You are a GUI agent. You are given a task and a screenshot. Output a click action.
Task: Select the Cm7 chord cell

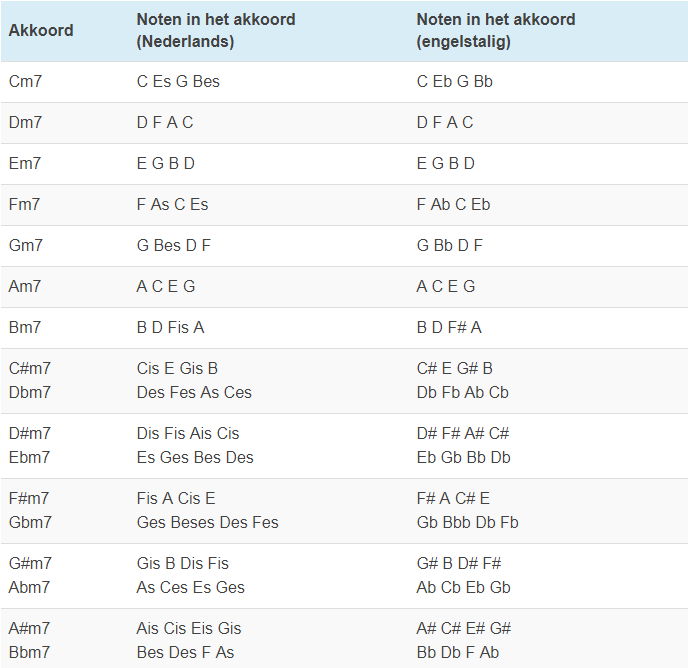tap(25, 81)
